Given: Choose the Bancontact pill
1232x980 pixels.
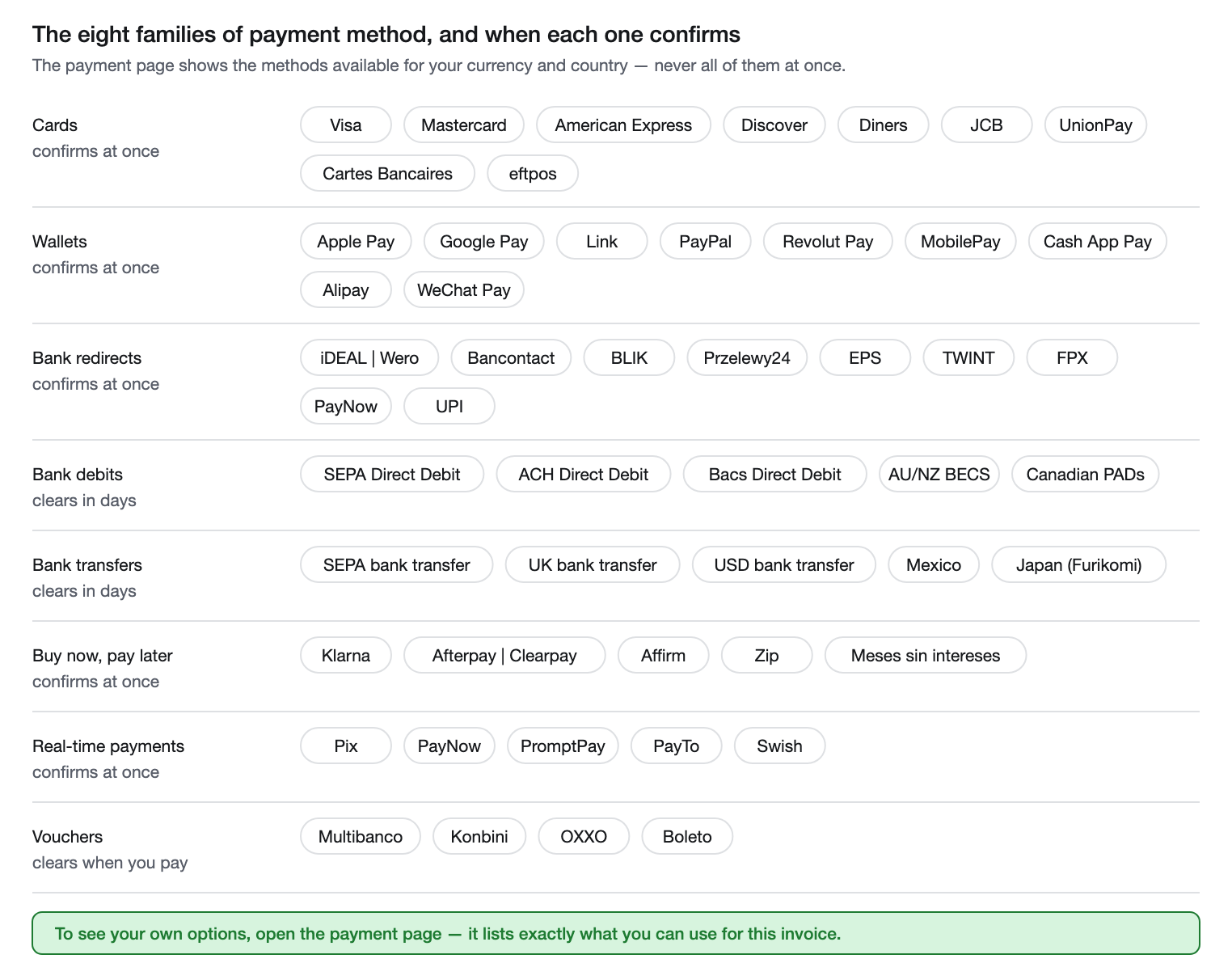Looking at the screenshot, I should click(511, 357).
